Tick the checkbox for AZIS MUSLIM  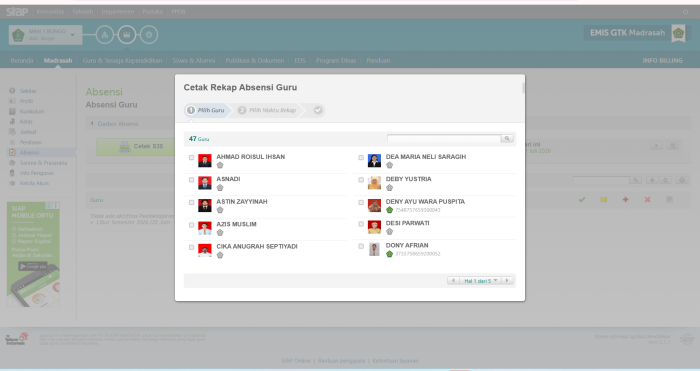(x=192, y=225)
